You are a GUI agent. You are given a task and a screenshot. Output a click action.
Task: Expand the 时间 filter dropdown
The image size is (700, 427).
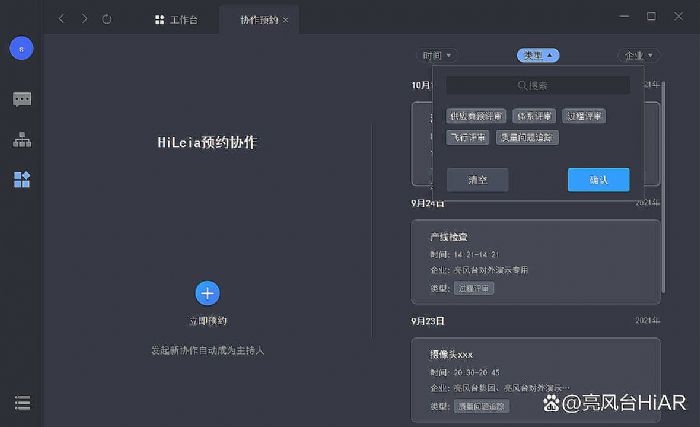(x=436, y=56)
